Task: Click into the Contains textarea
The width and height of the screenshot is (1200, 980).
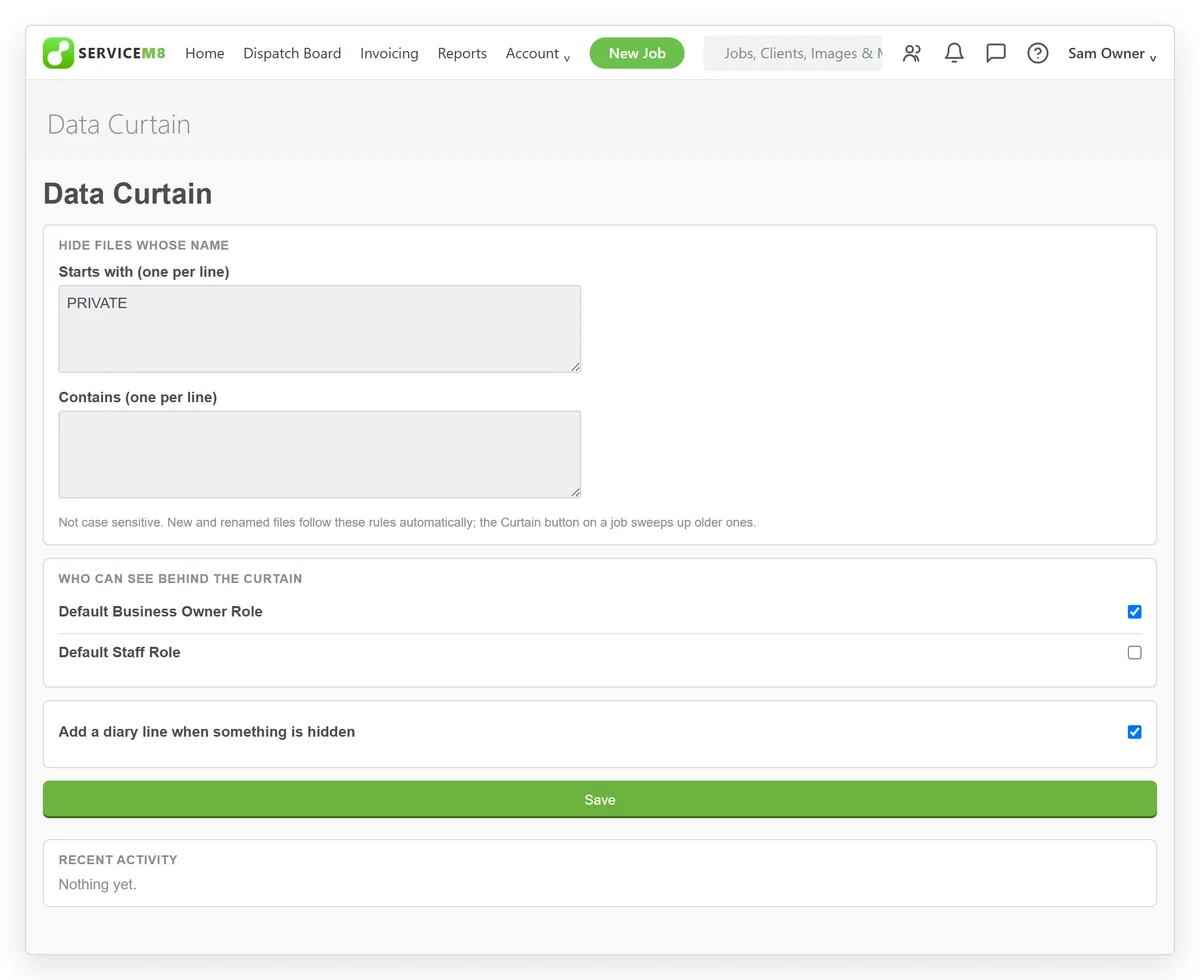Action: [320, 454]
